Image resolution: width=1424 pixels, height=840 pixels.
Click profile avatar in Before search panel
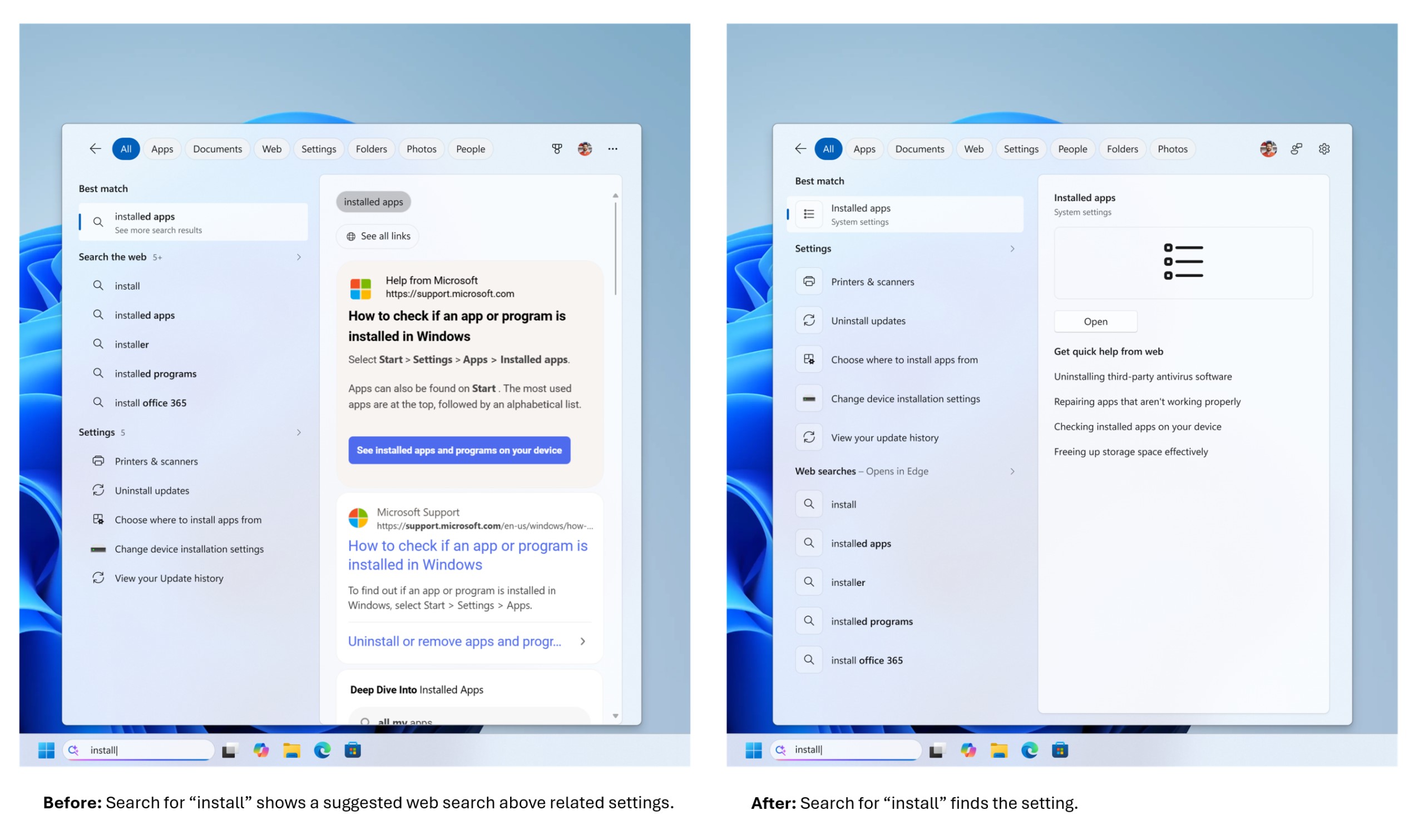(585, 149)
